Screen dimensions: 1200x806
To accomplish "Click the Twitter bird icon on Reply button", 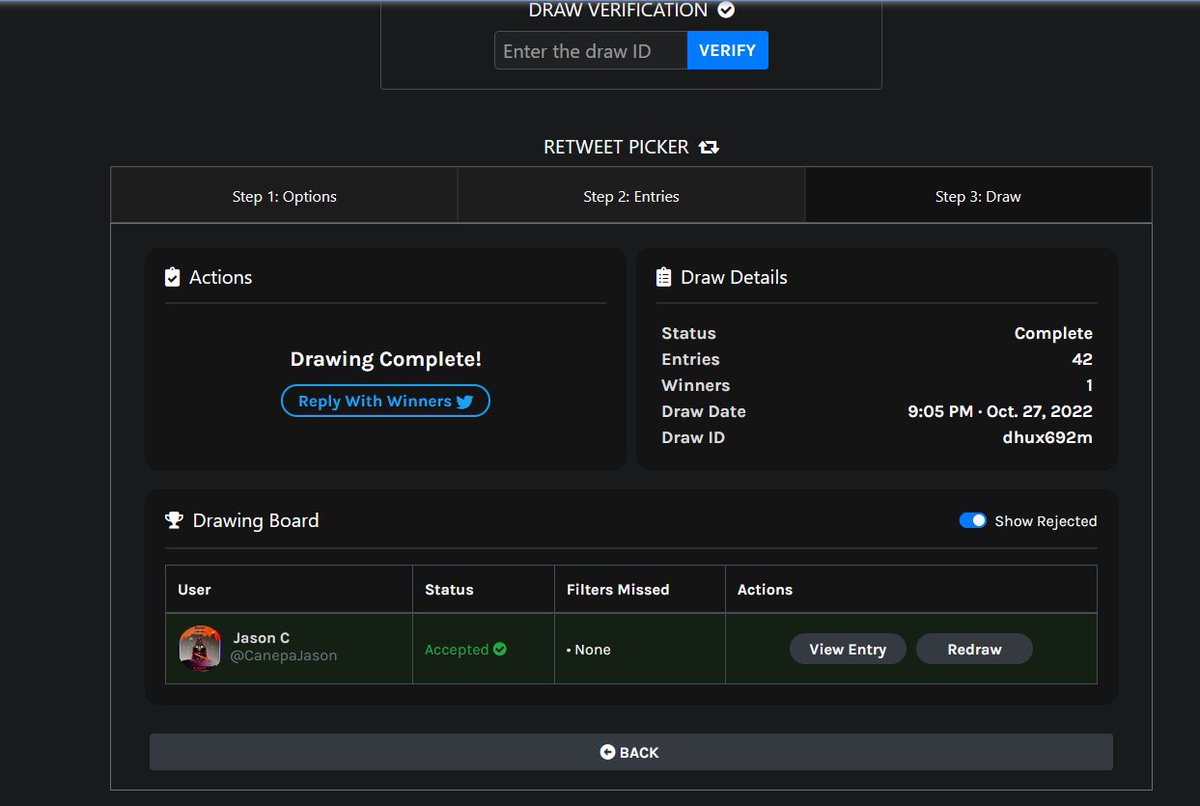I will tap(464, 401).
